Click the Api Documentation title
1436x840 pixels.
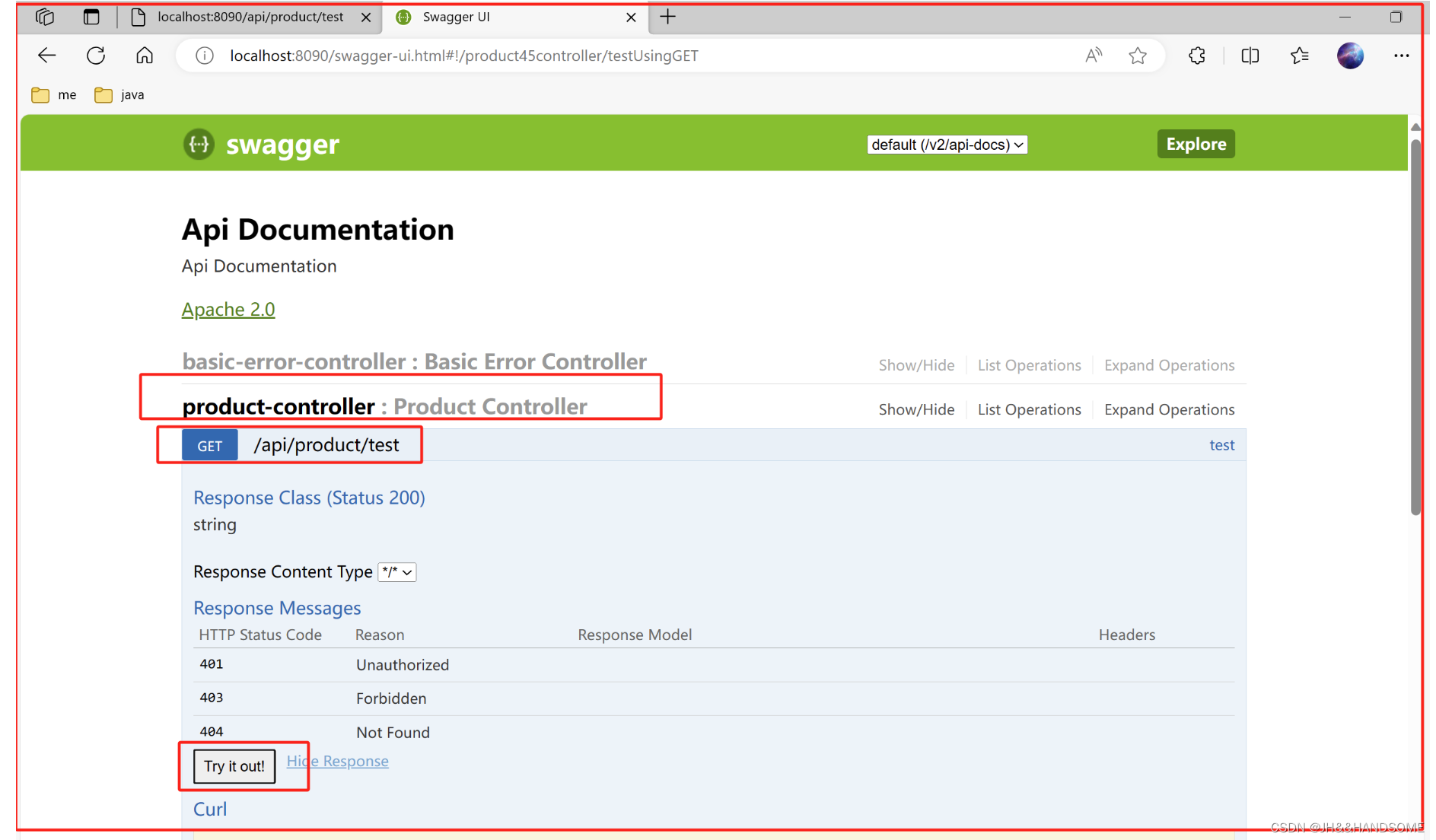coord(318,230)
